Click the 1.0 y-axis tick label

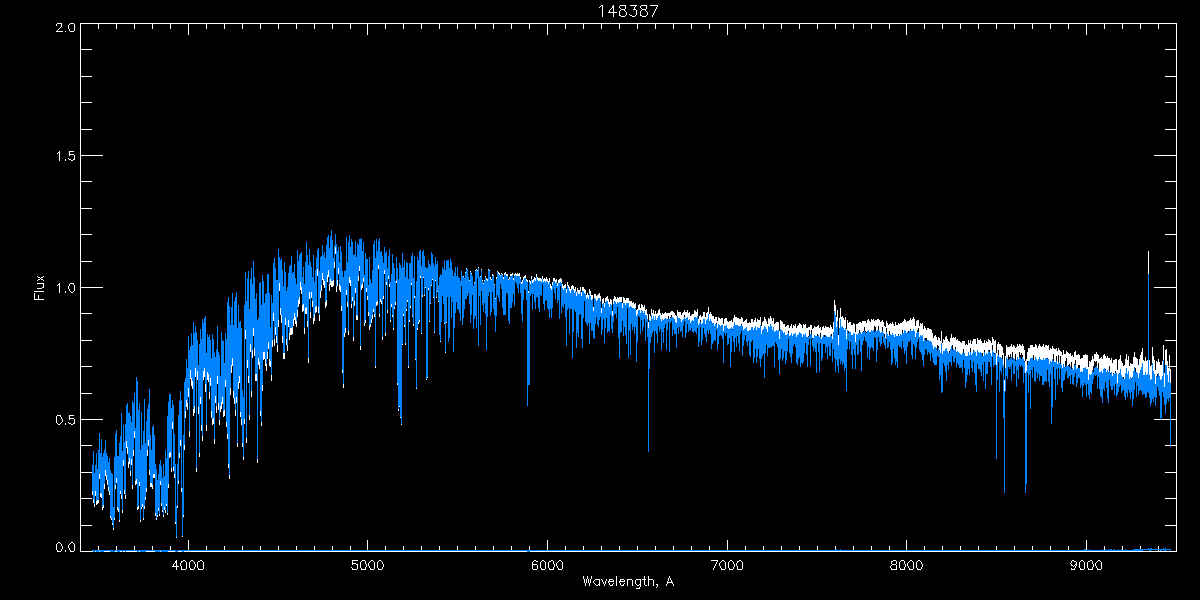pyautogui.click(x=65, y=288)
